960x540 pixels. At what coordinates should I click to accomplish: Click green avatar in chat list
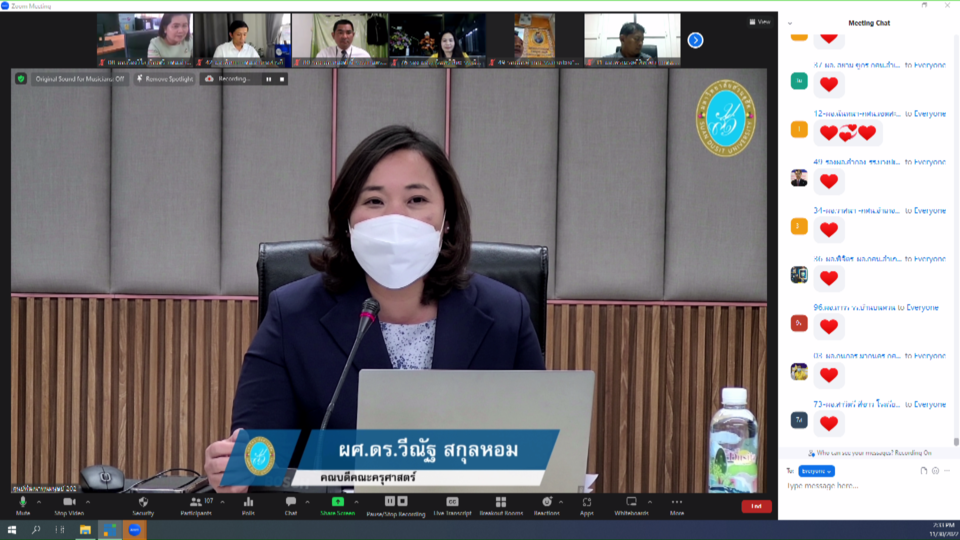tap(799, 81)
